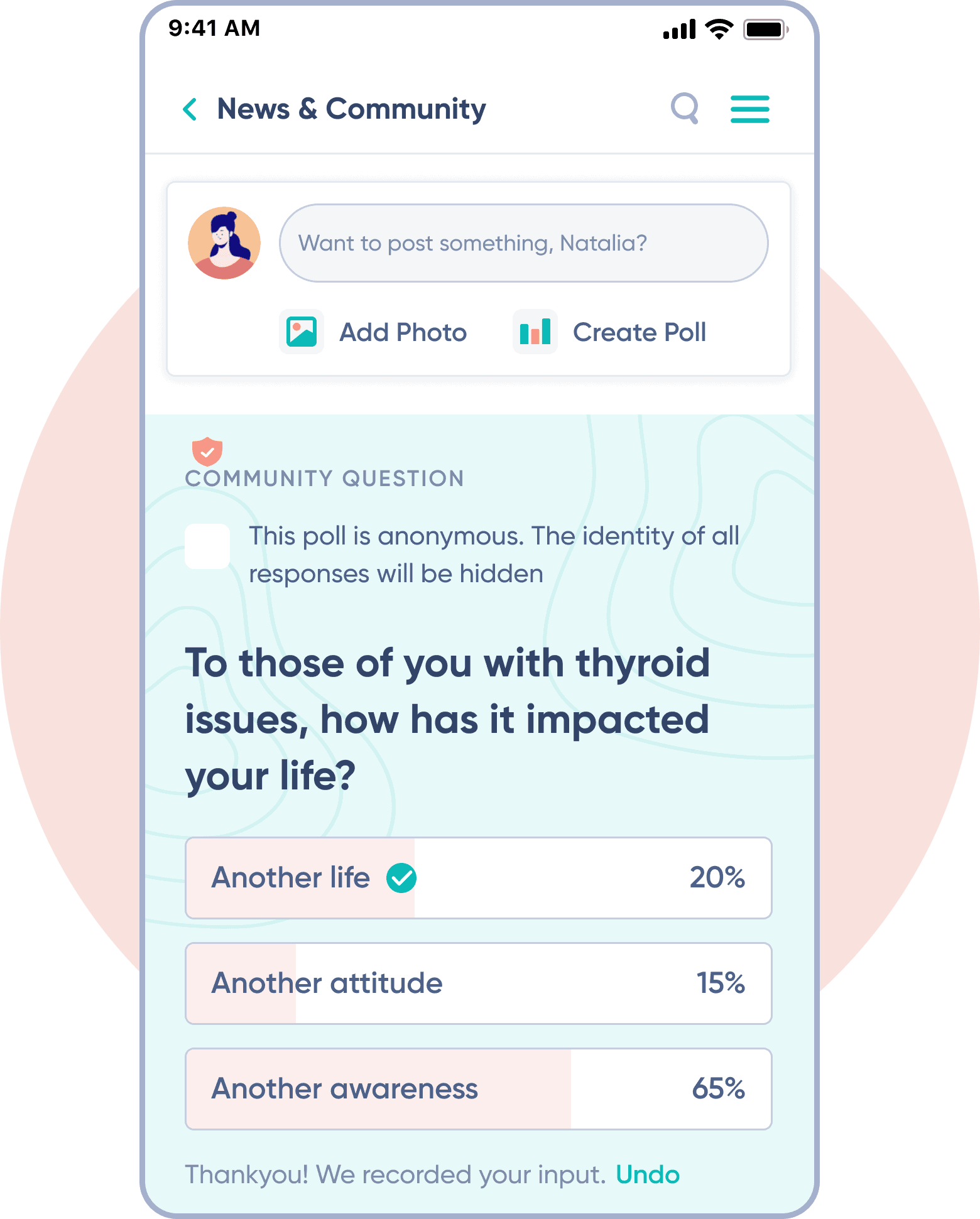Tap Natalia's profile avatar

click(224, 243)
